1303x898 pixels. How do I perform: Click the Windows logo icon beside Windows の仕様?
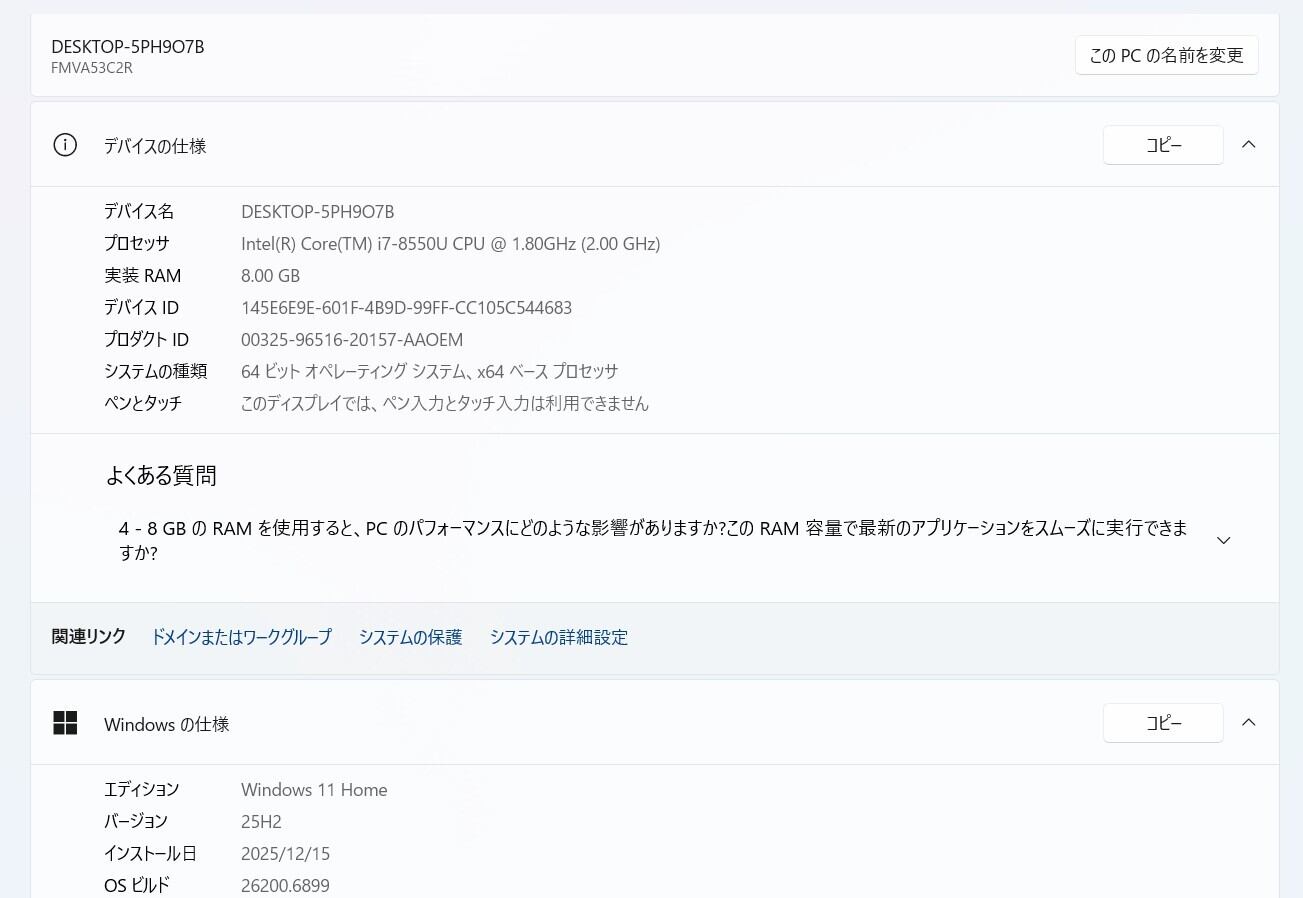(65, 723)
